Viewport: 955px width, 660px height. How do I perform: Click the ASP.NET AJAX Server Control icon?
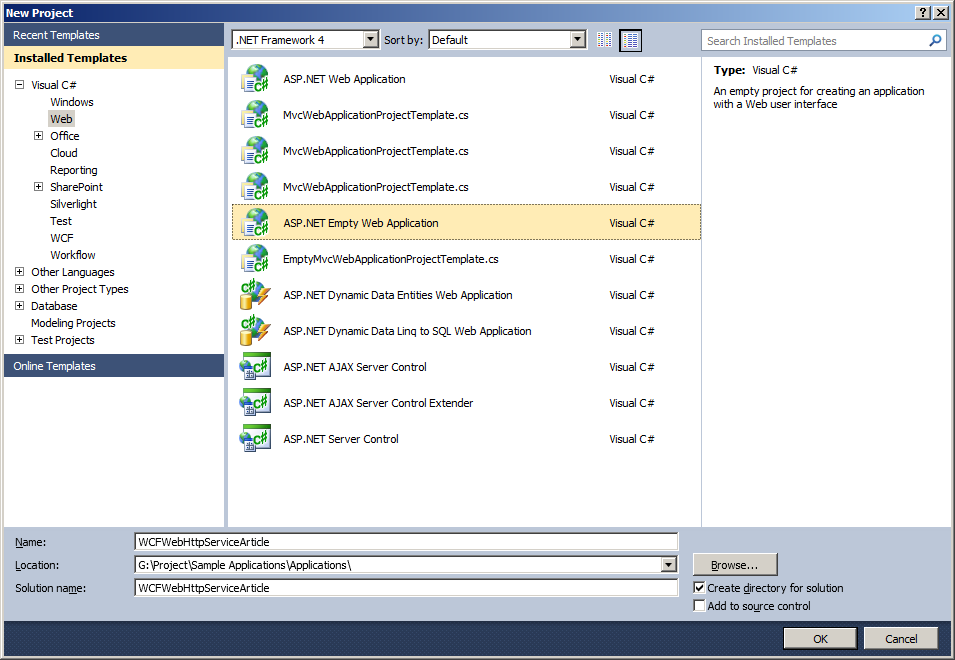(x=255, y=367)
